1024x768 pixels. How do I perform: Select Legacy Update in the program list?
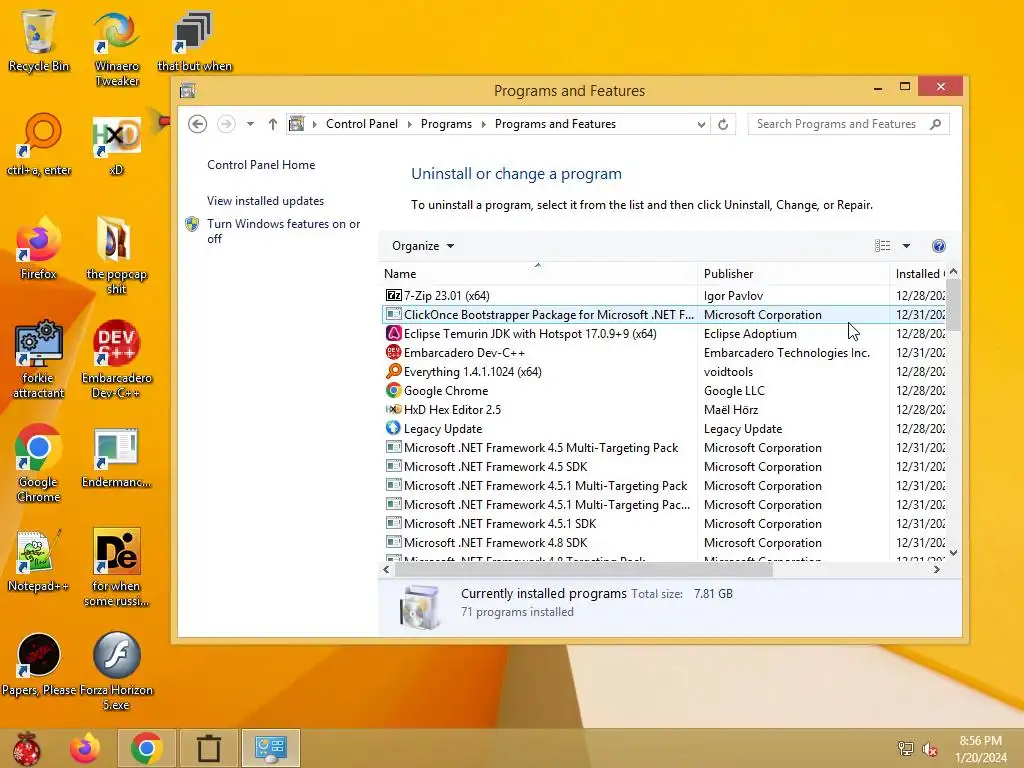pos(663,428)
